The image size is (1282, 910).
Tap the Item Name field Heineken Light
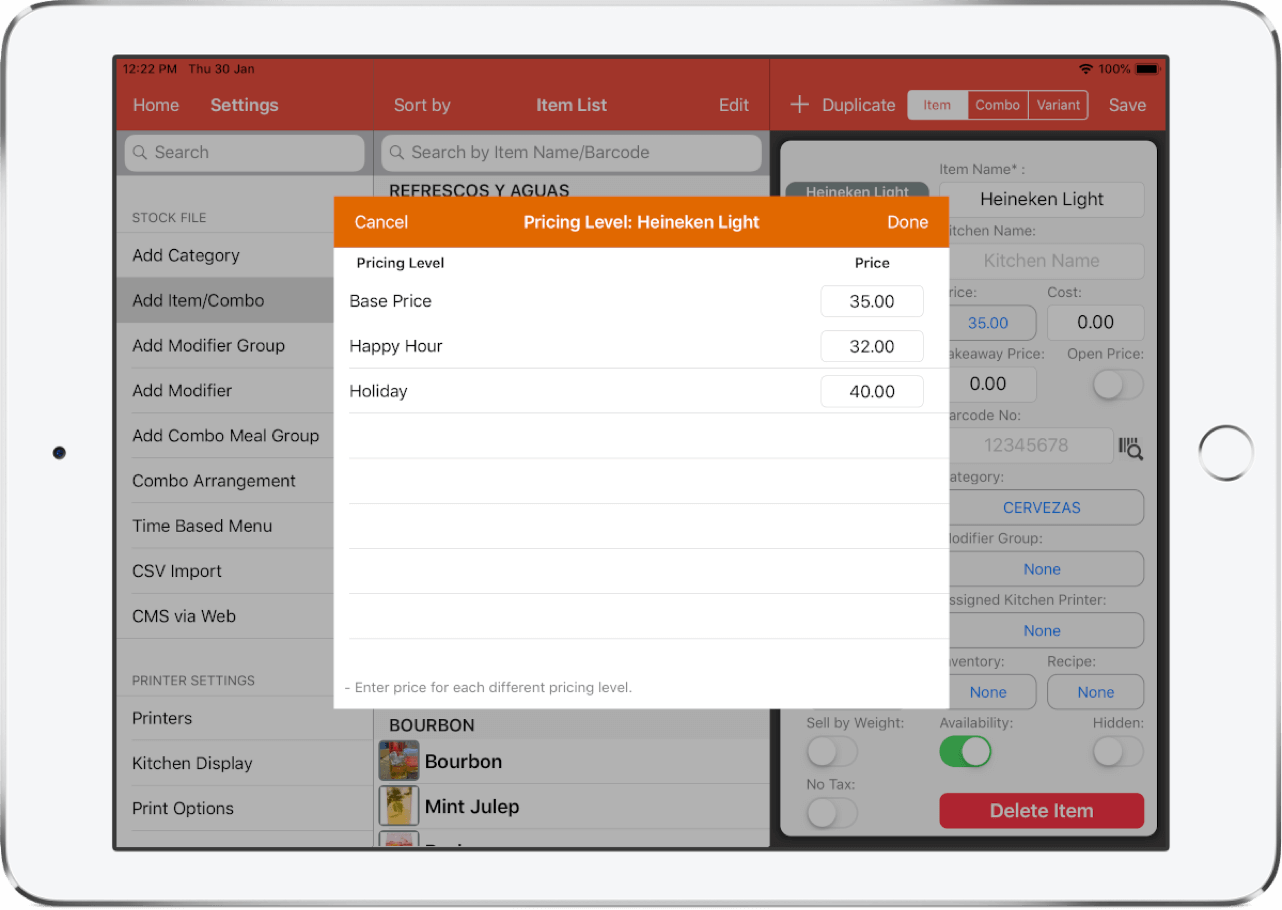coord(1042,199)
